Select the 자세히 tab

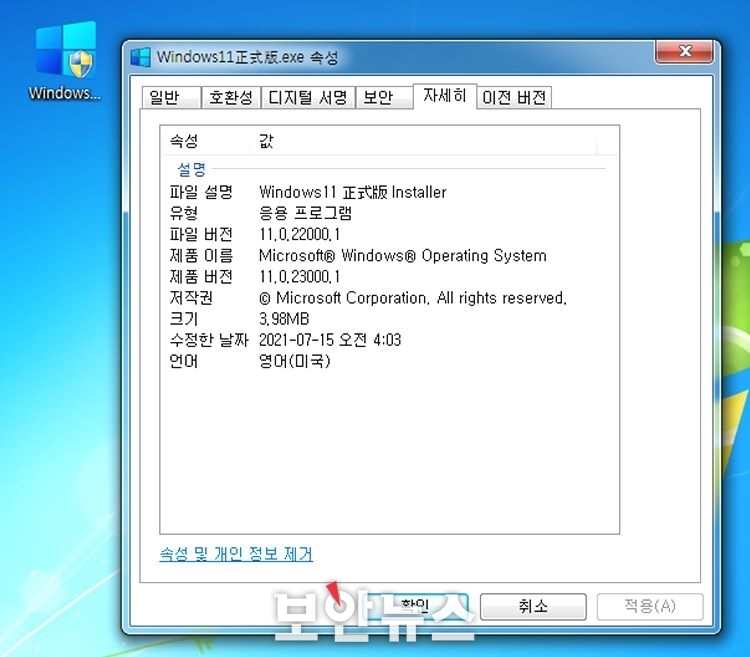444,96
